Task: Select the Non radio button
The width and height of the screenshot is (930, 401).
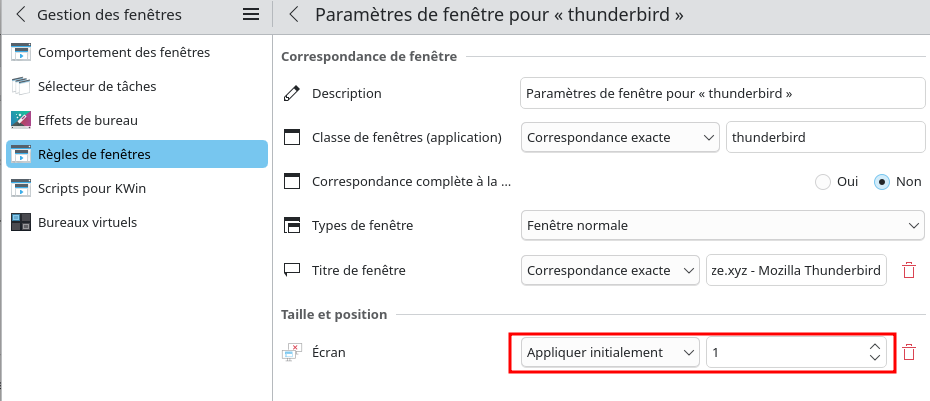Action: click(882, 182)
